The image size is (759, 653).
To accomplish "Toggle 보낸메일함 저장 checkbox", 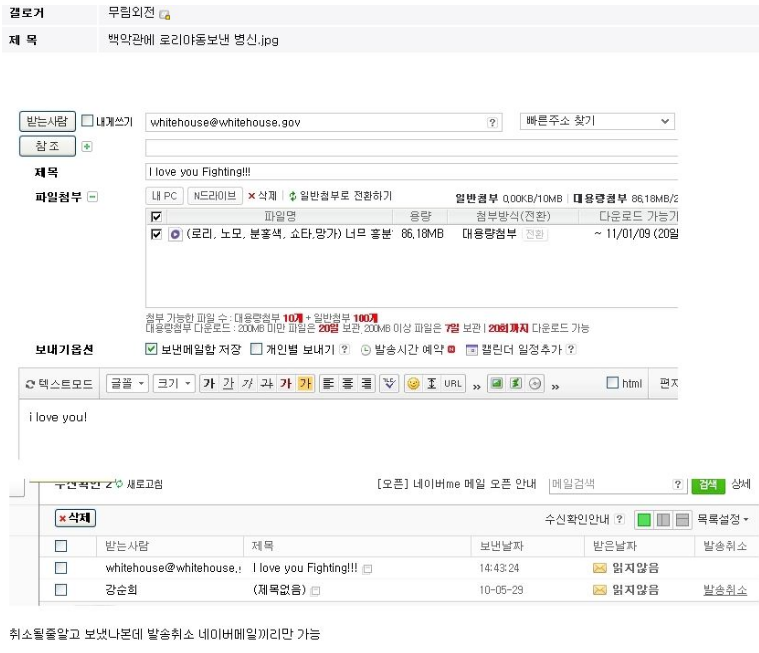I will coord(151,349).
